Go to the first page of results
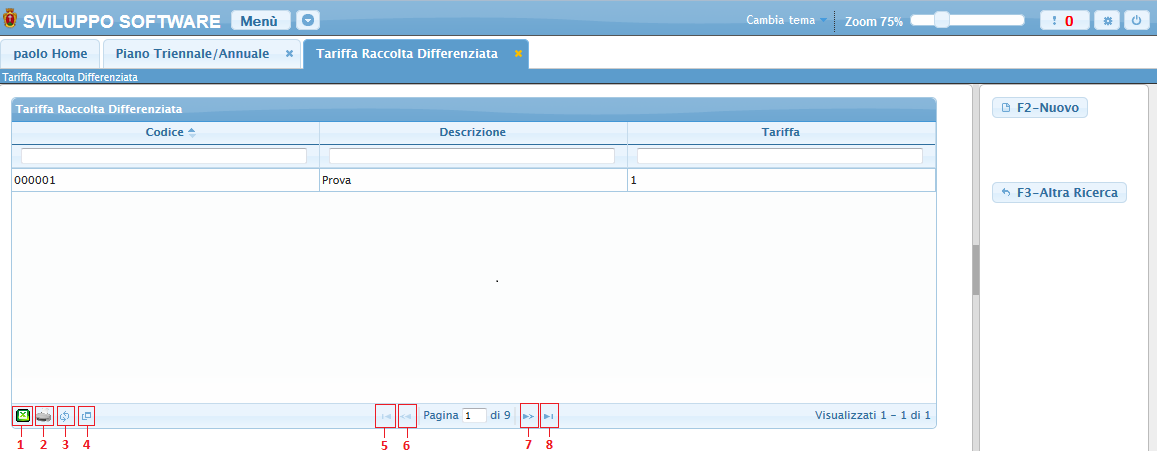The width and height of the screenshot is (1157, 467). click(384, 415)
